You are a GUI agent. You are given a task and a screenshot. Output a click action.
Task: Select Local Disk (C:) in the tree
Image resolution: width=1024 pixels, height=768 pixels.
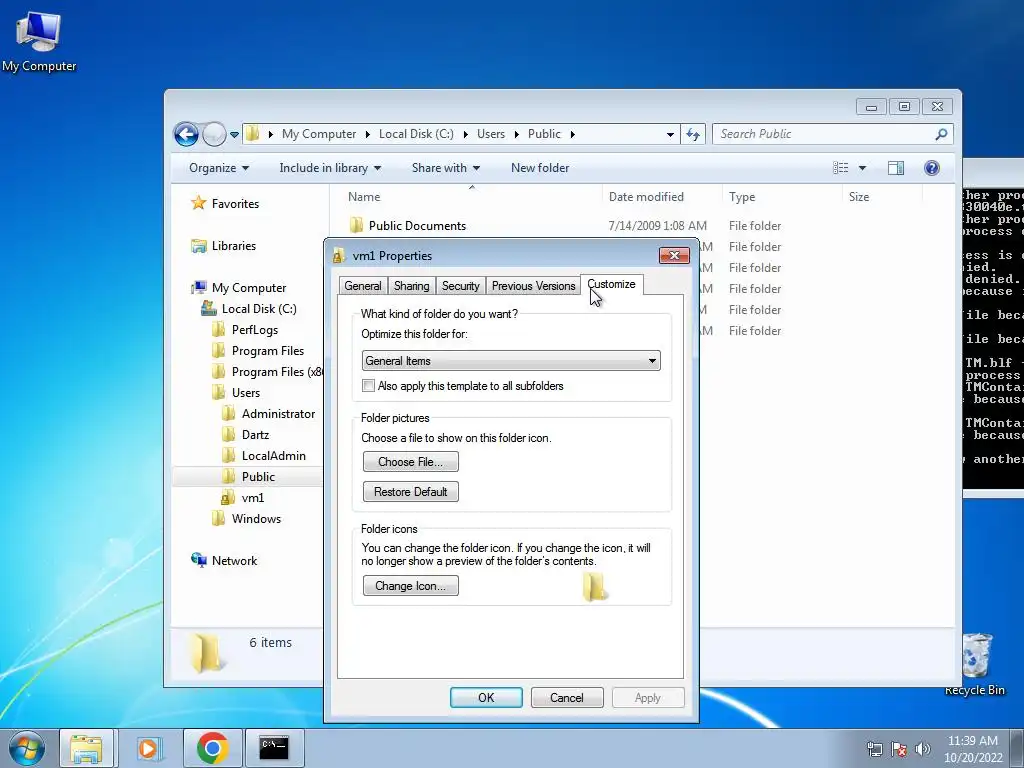pos(249,309)
